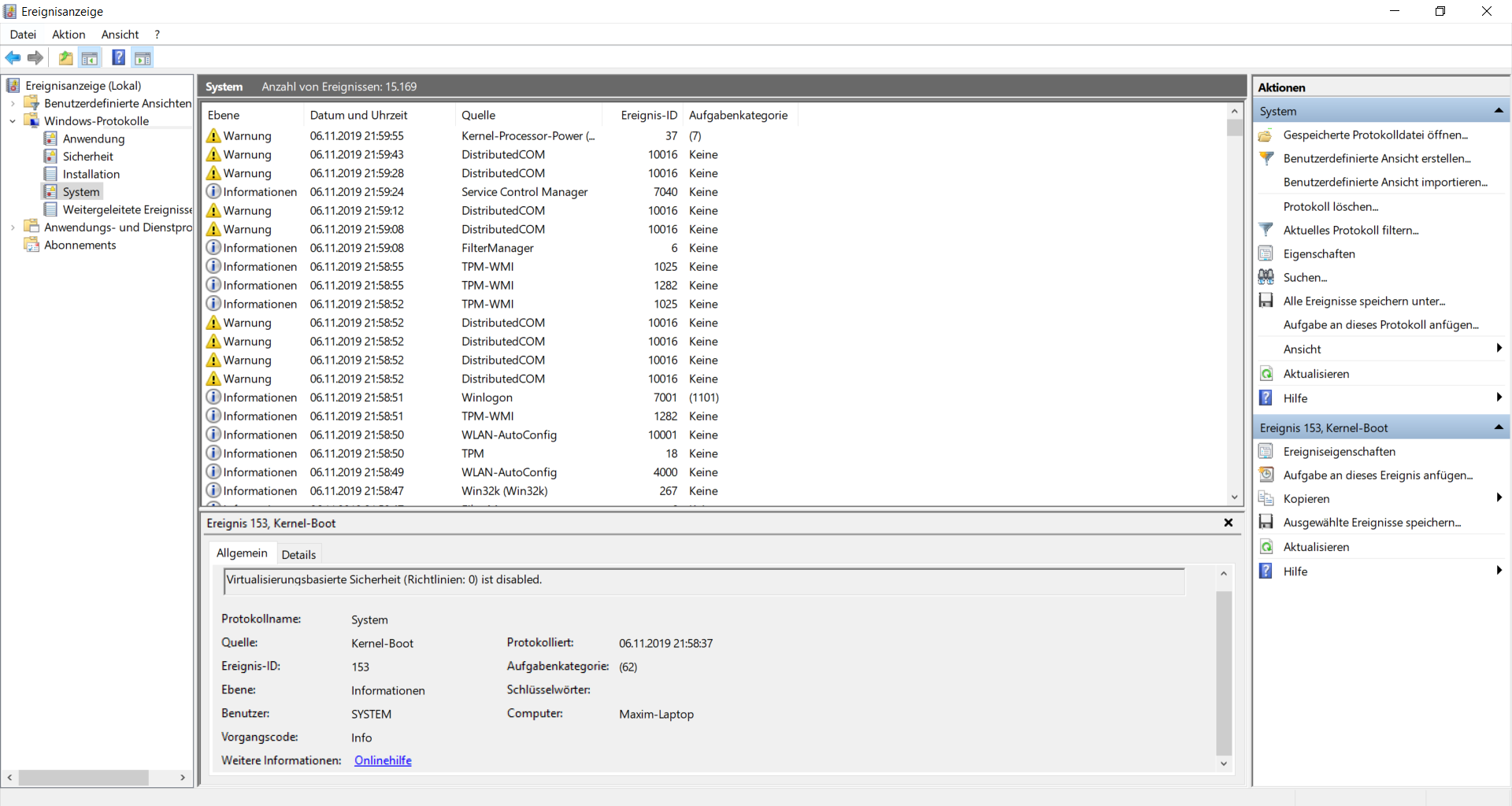The image size is (1512, 806).
Task: Sort events by Aufgabenkategorie column header
Action: pos(740,115)
